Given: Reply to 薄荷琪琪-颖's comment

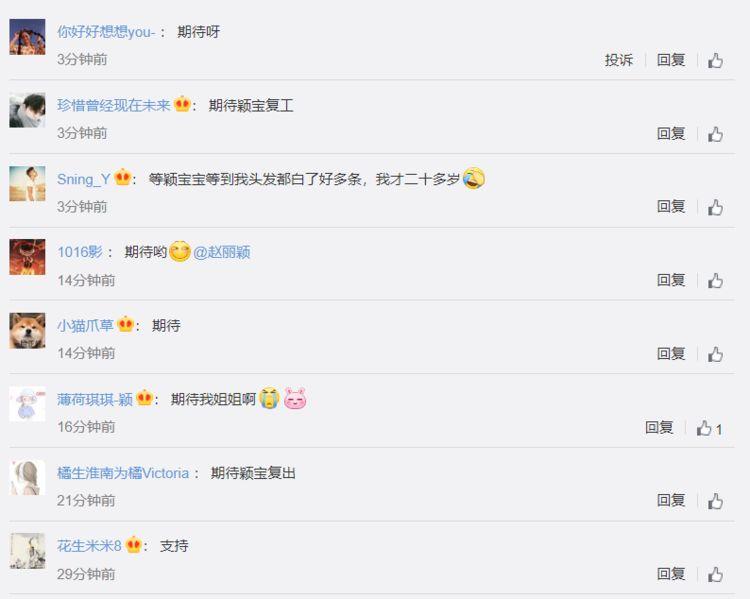Looking at the screenshot, I should click(x=659, y=427).
